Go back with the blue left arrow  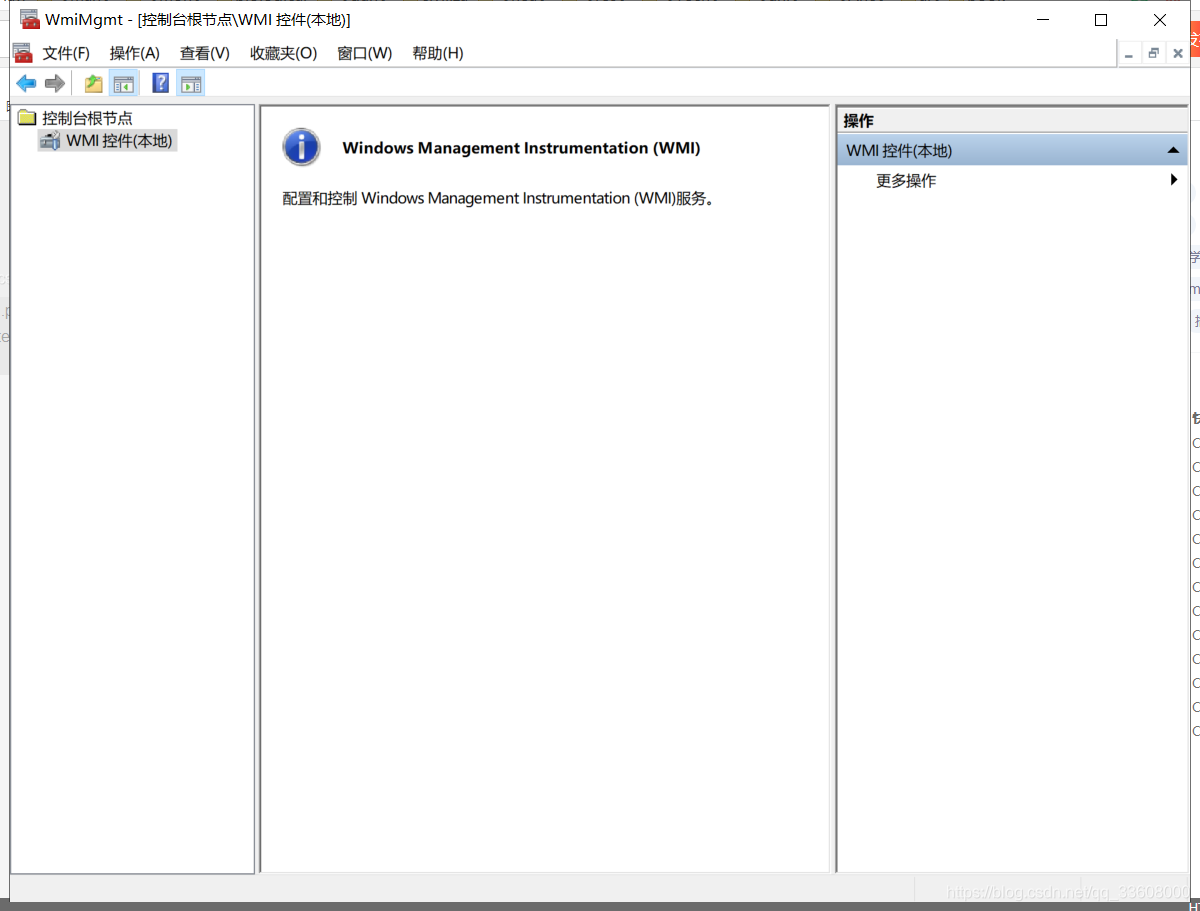(x=26, y=84)
